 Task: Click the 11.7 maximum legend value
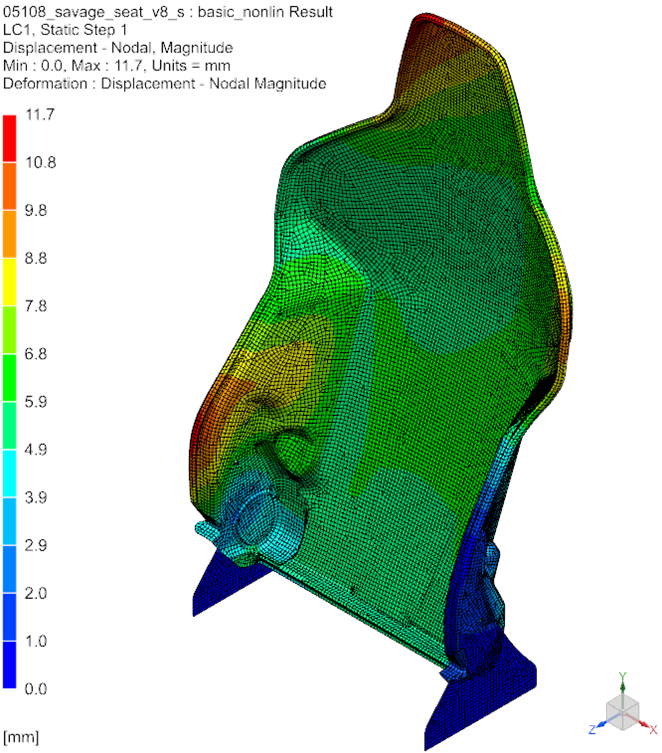click(x=40, y=115)
